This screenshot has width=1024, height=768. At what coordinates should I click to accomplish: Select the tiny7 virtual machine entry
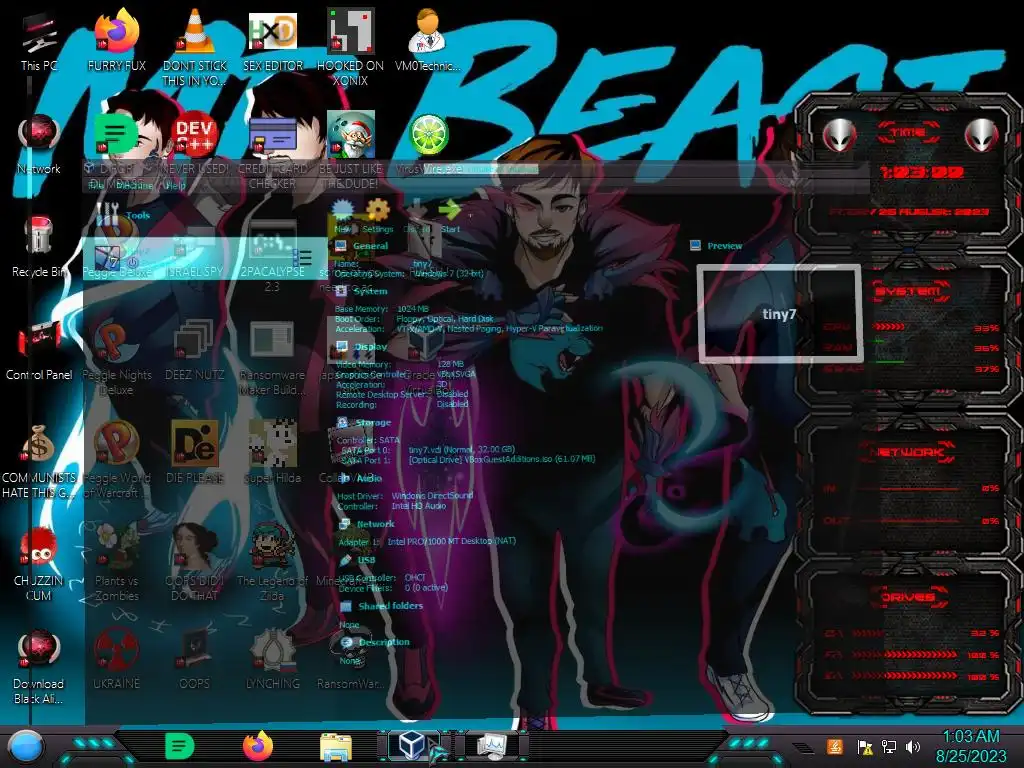coord(204,259)
